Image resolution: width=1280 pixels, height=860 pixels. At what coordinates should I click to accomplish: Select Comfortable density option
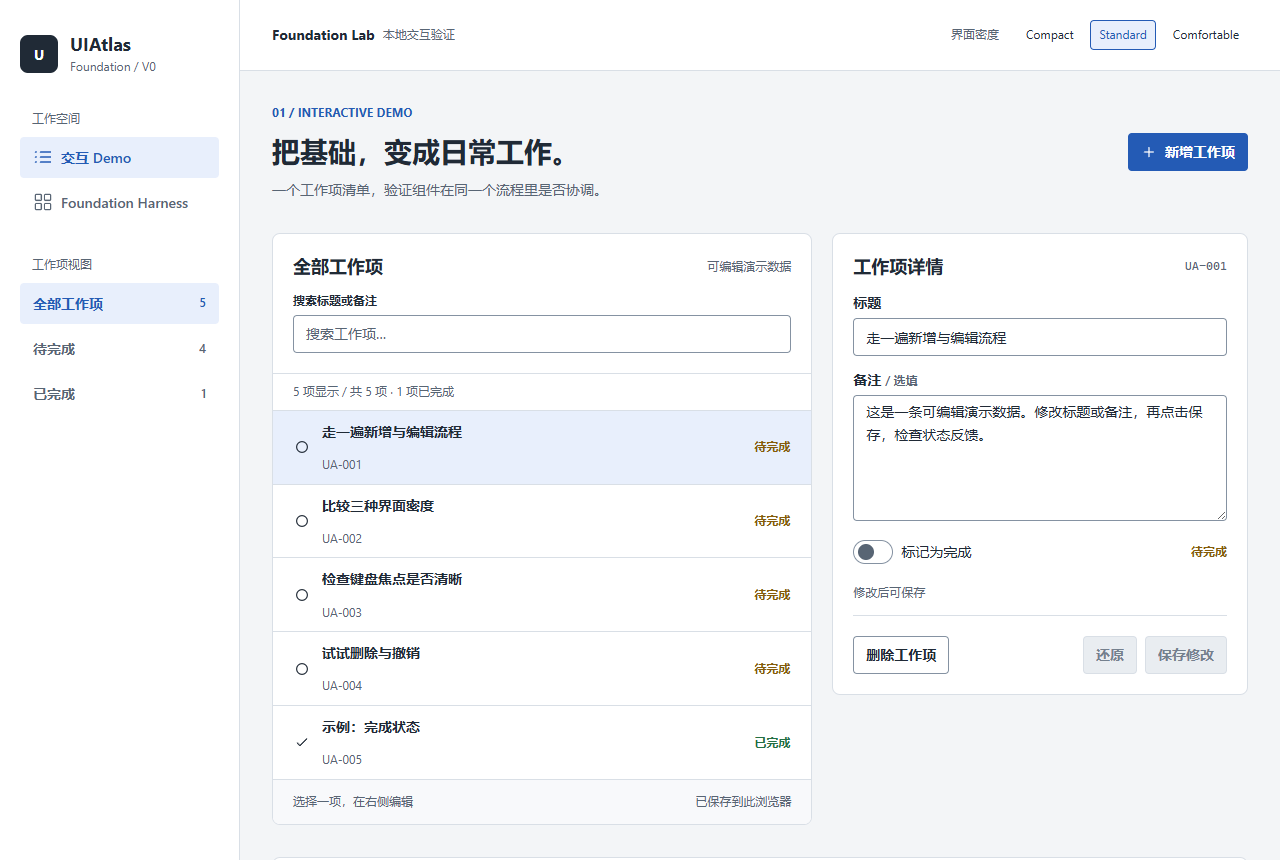coord(1206,35)
